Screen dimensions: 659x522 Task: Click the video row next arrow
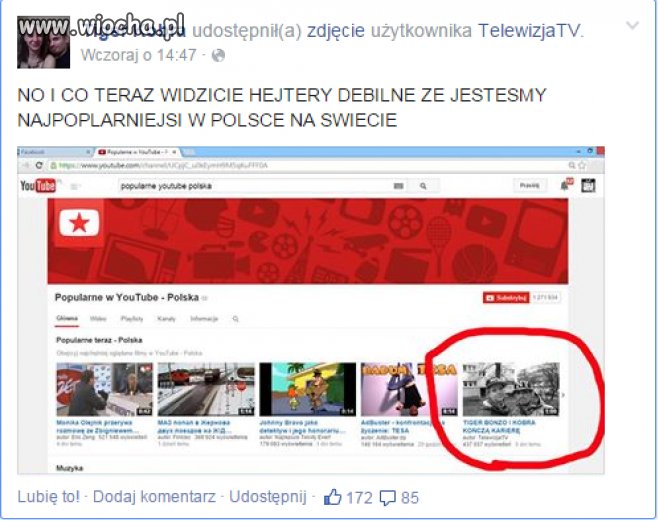564,395
